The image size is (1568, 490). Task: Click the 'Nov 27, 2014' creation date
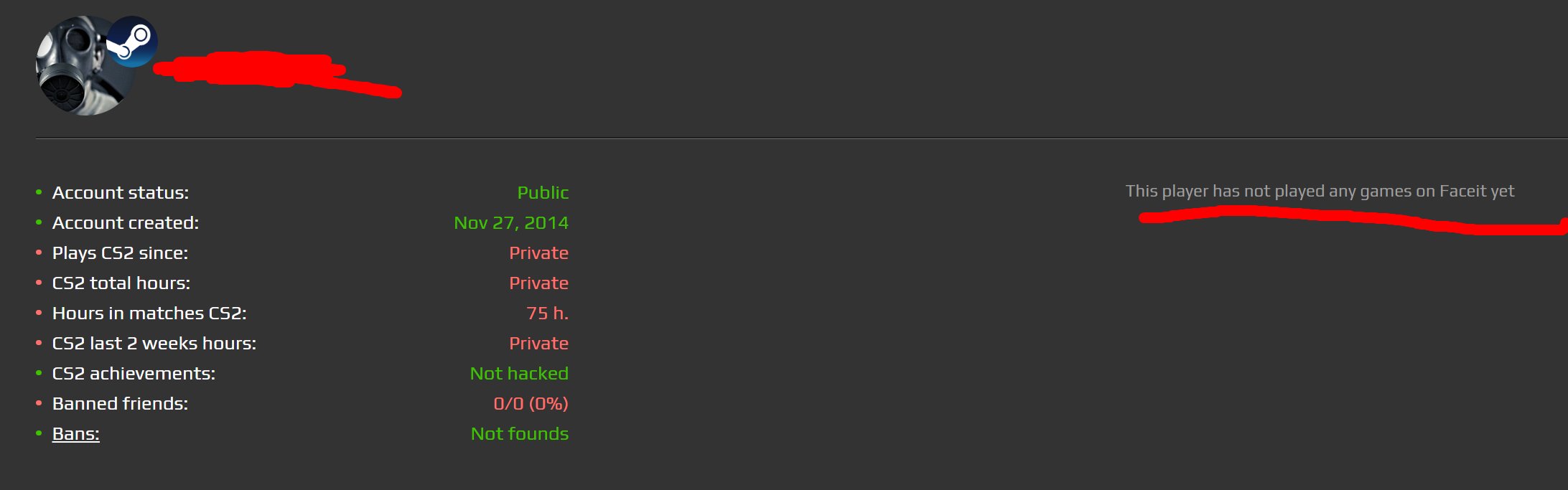click(x=510, y=223)
